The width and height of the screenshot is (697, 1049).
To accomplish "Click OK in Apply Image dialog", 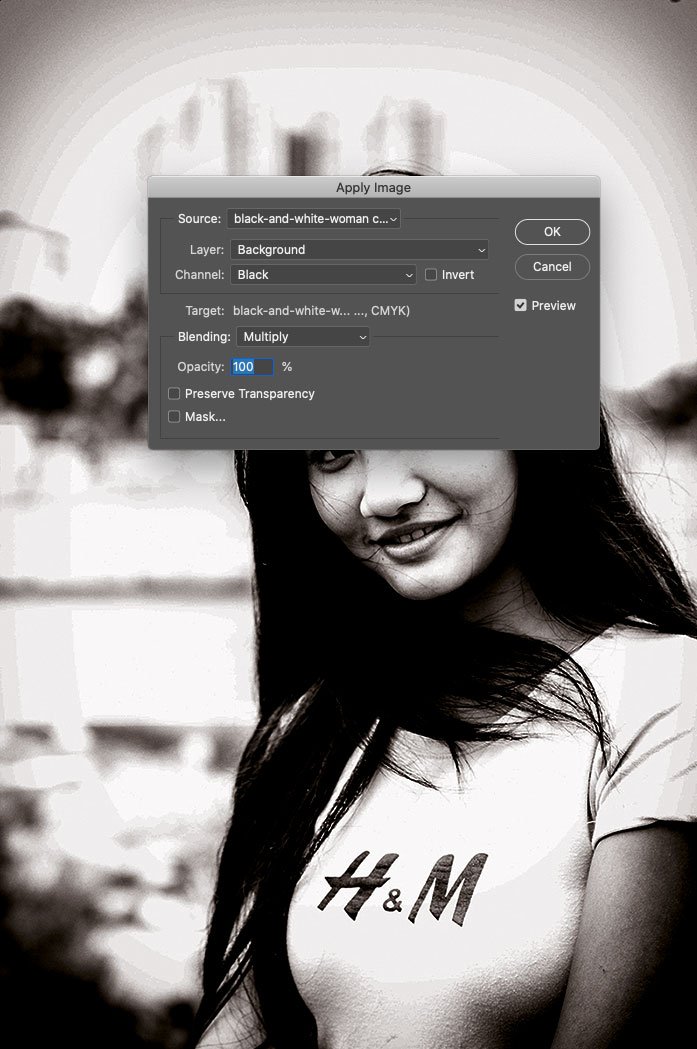I will tap(552, 231).
